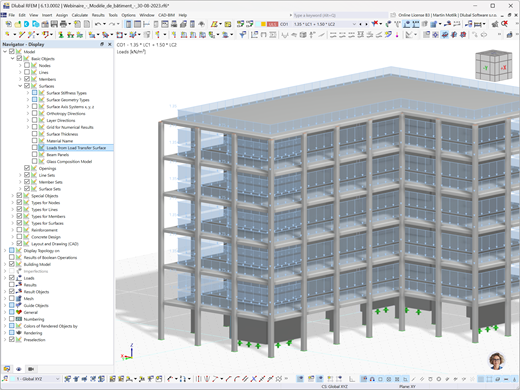Toggle the Openings checkbox

point(27,168)
